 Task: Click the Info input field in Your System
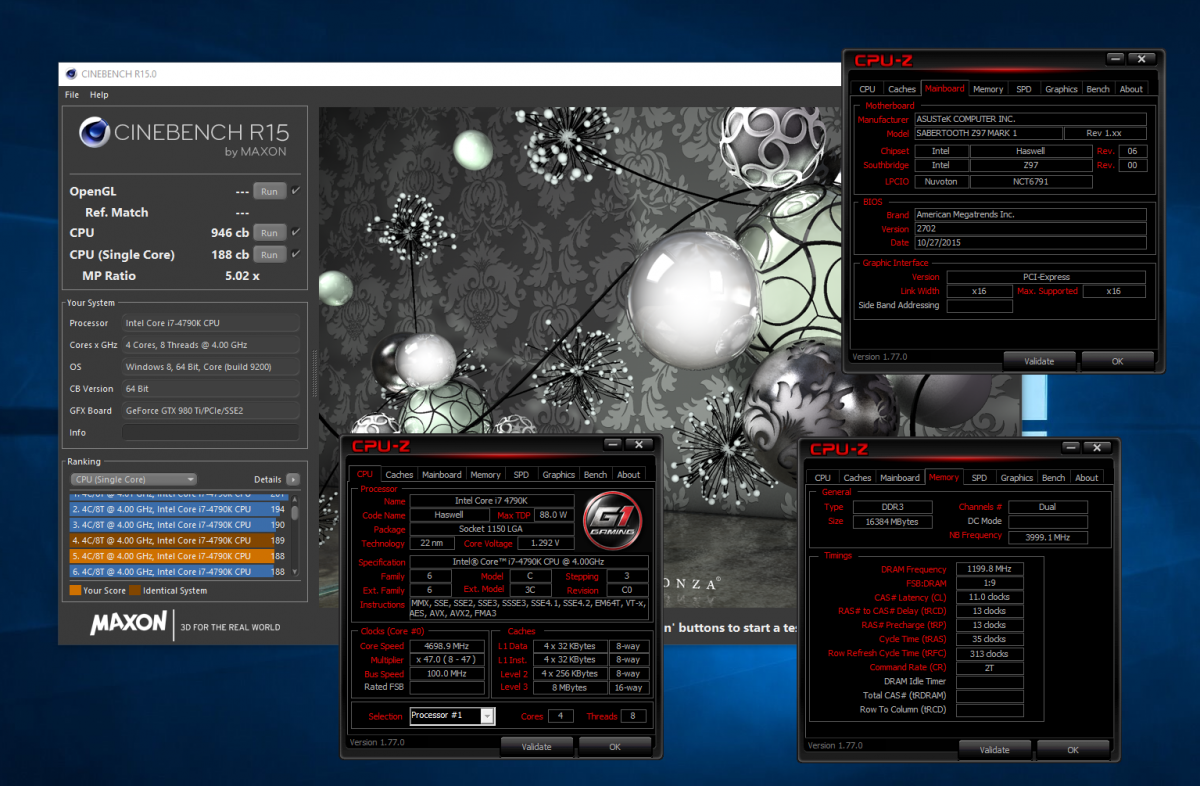click(x=210, y=433)
